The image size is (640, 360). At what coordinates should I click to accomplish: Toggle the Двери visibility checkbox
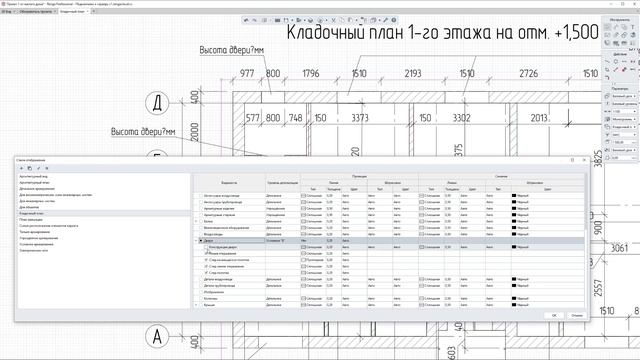coord(200,241)
